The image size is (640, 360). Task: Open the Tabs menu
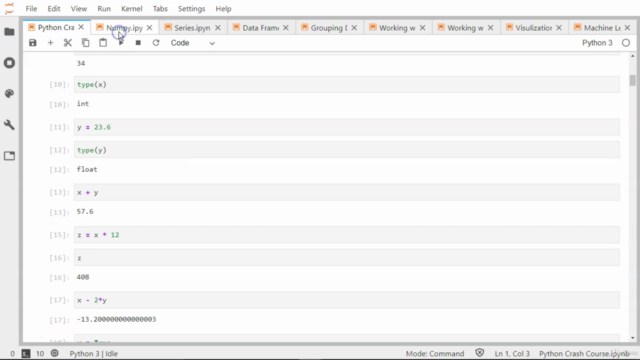coord(160,9)
